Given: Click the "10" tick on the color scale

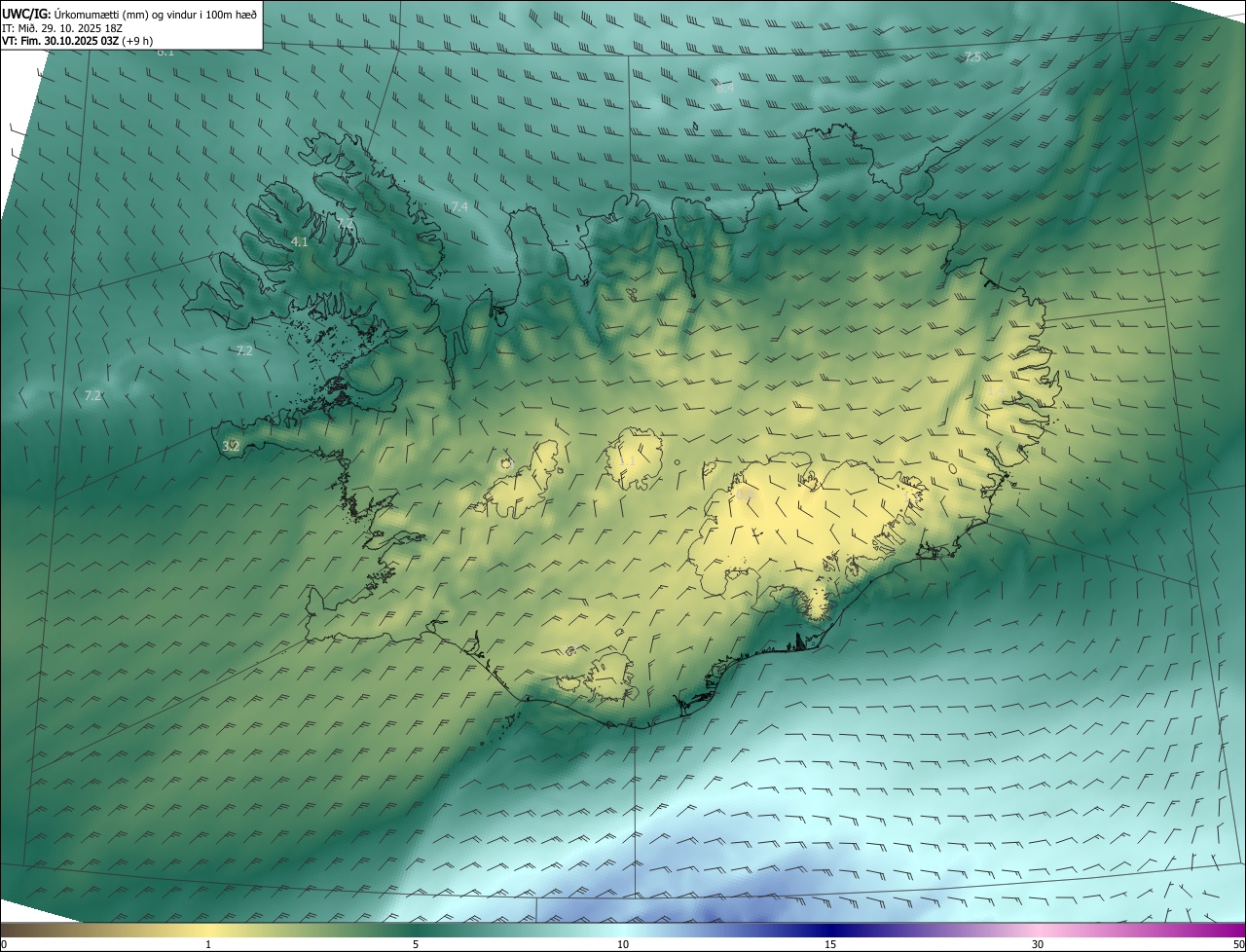Looking at the screenshot, I should tap(623, 945).
